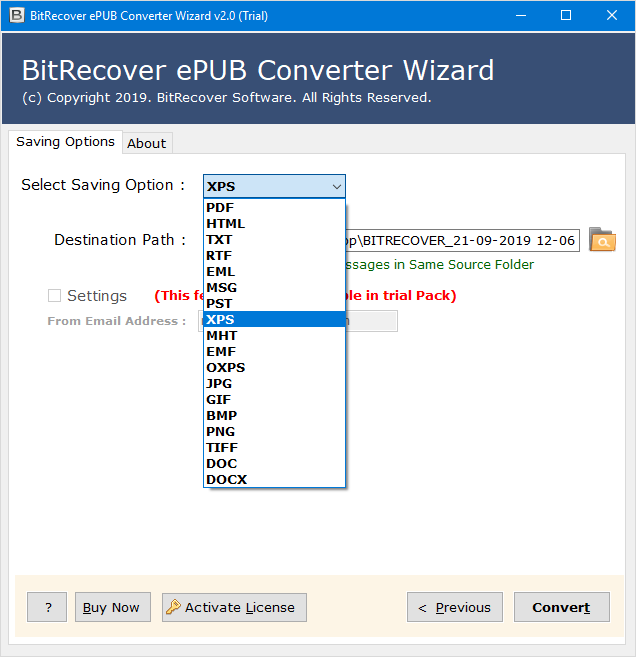
Task: Select PST as the saving format
Action: pos(274,303)
